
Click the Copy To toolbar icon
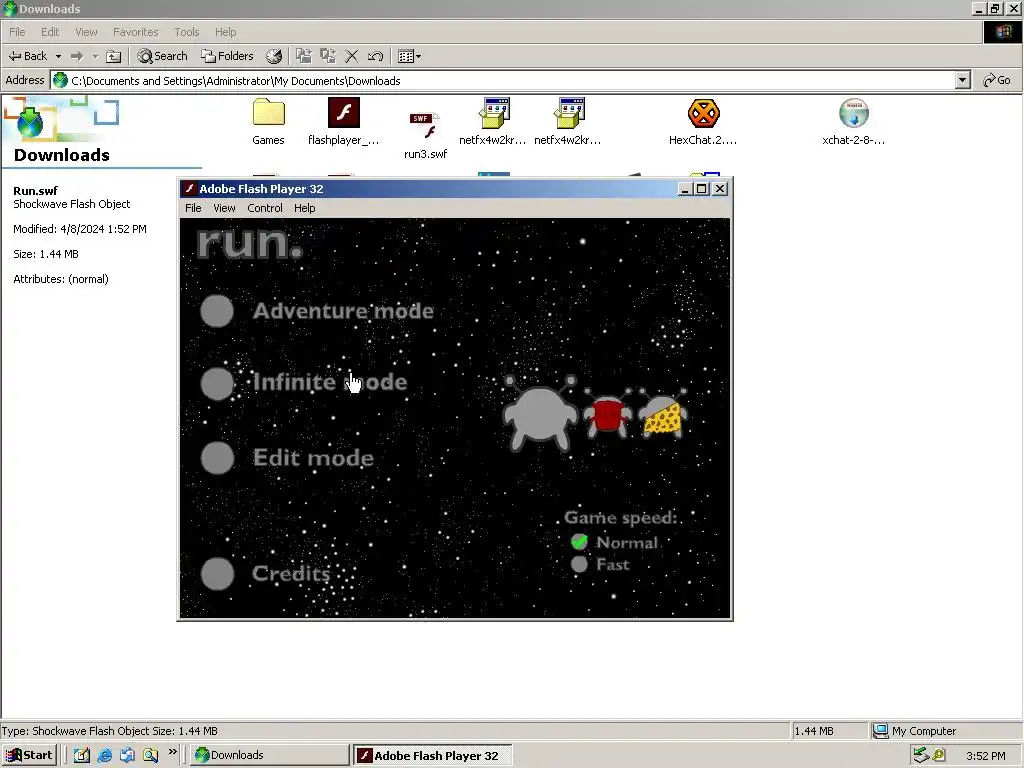click(328, 56)
